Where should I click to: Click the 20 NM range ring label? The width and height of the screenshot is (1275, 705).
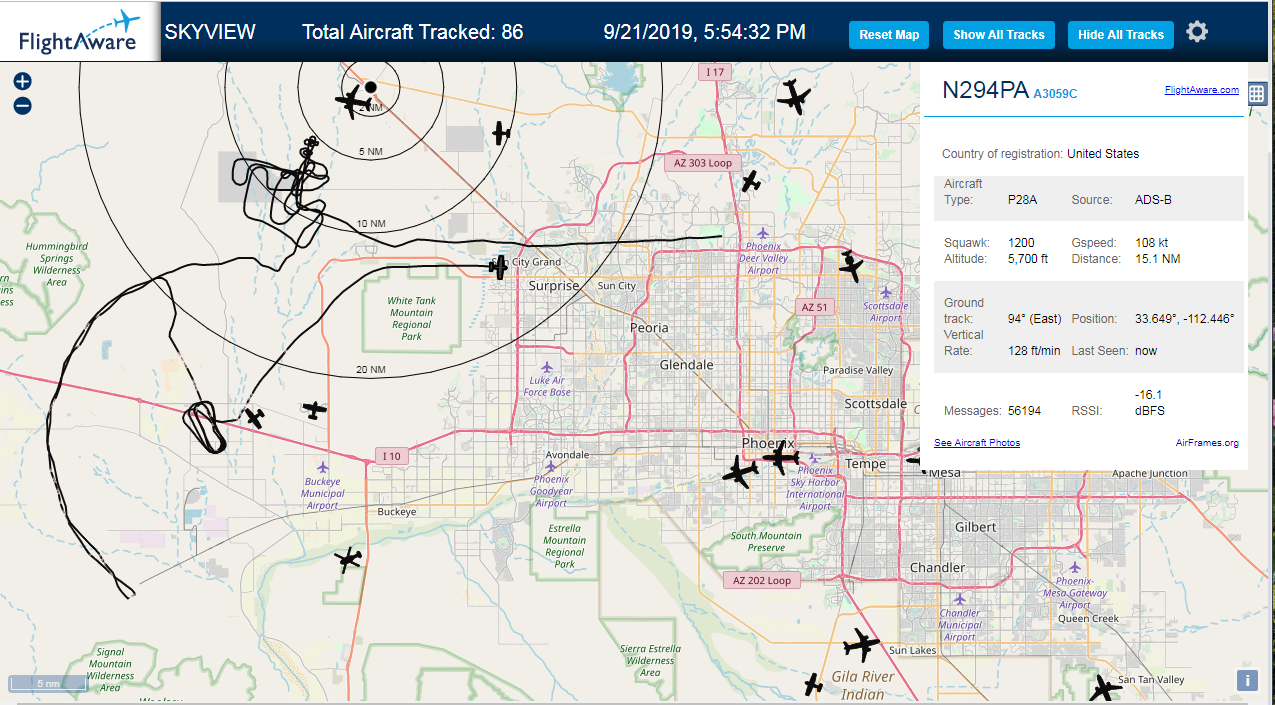(370, 370)
